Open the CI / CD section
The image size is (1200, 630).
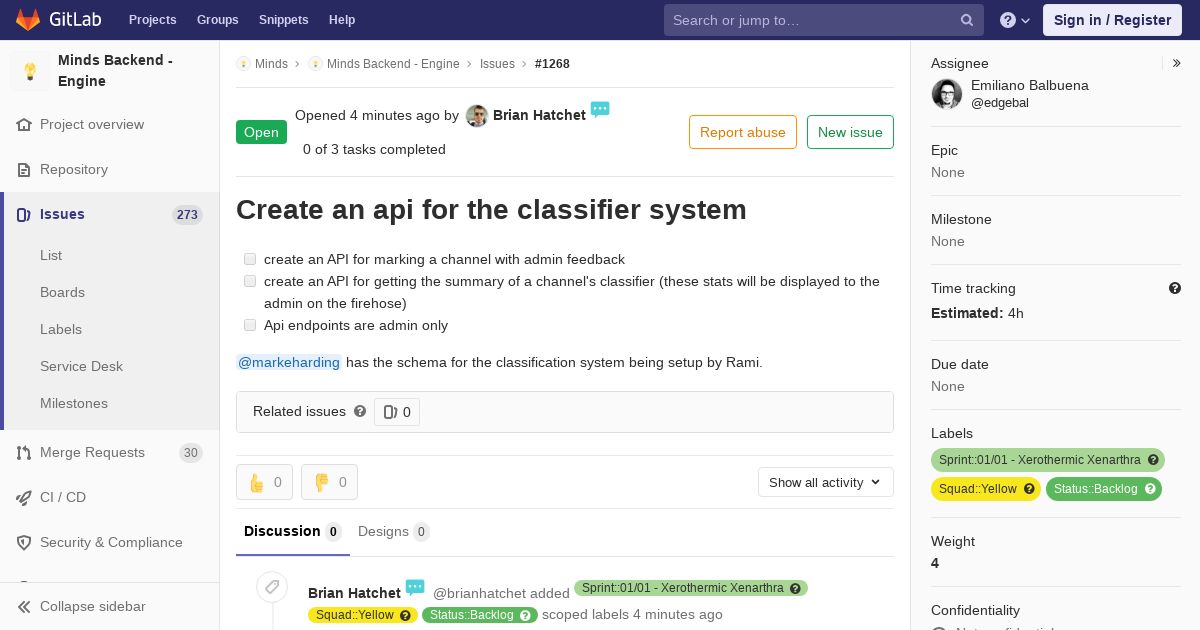(x=63, y=497)
